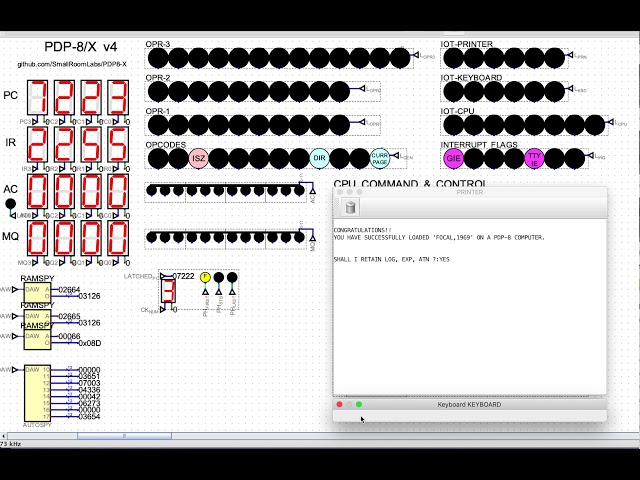
Task: Click the Keyboard KEYBOARD window title bar
Action: coord(470,404)
